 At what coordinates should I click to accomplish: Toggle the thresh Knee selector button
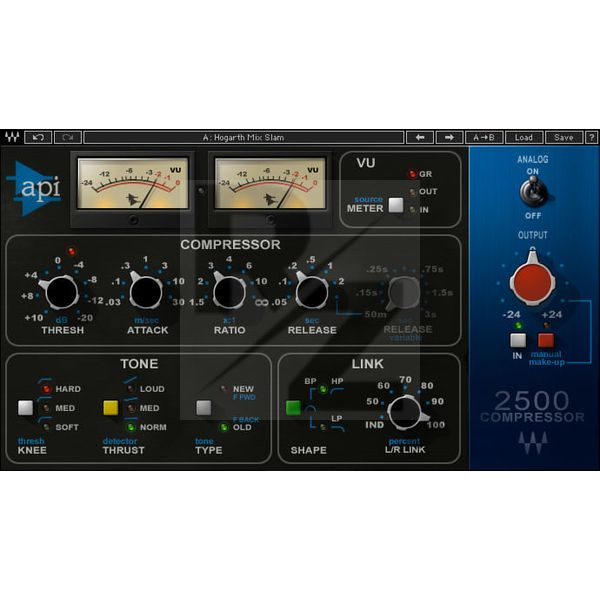pos(25,408)
